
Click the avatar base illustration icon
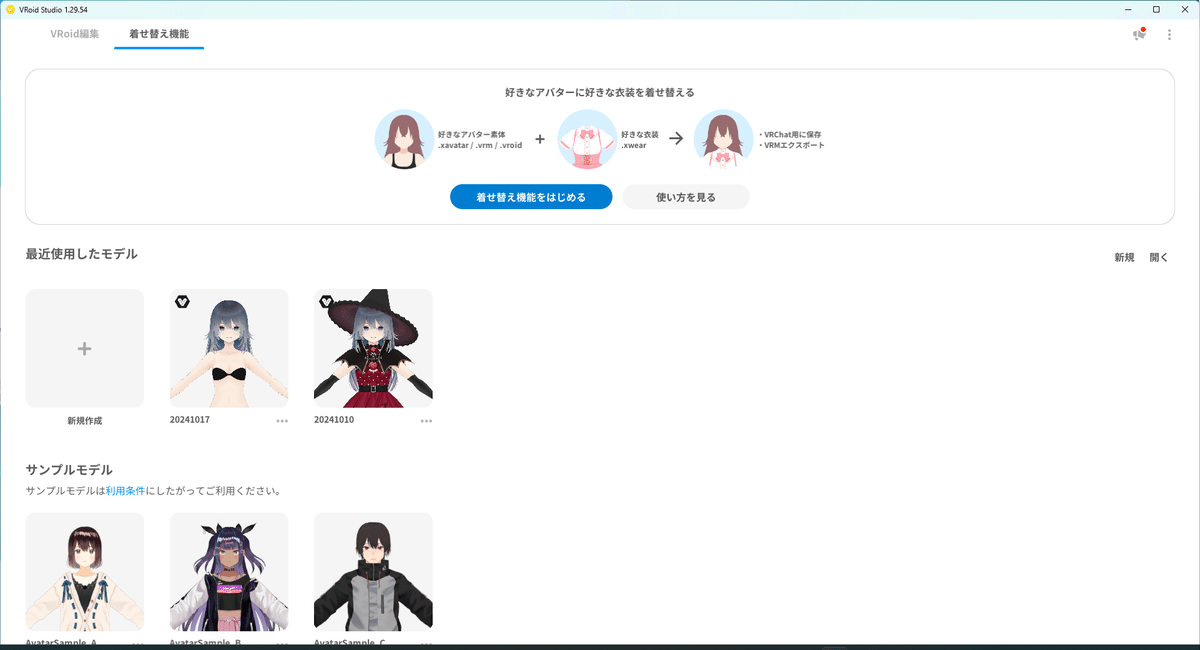404,139
